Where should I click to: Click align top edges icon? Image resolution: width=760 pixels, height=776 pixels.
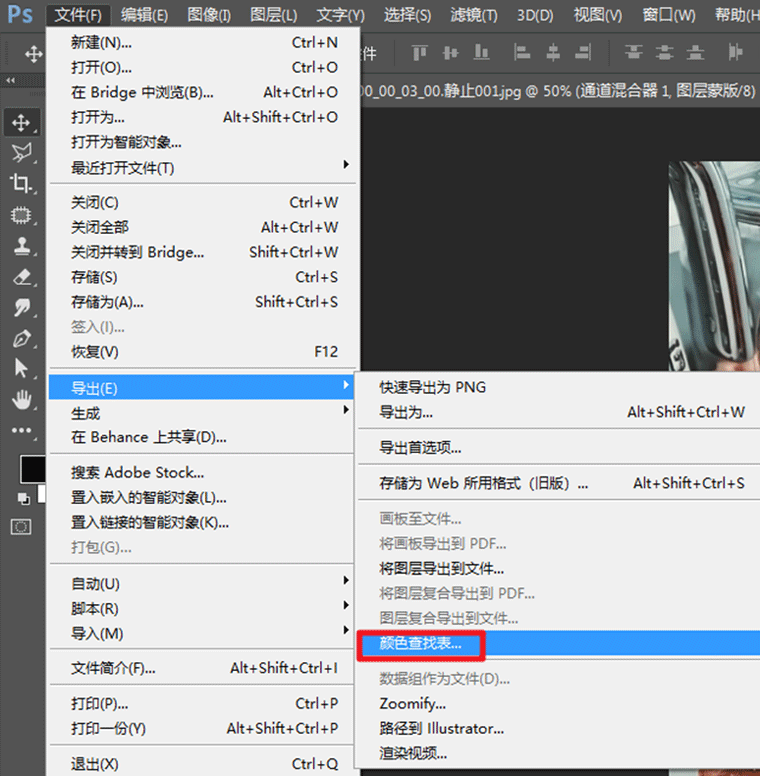tap(420, 52)
